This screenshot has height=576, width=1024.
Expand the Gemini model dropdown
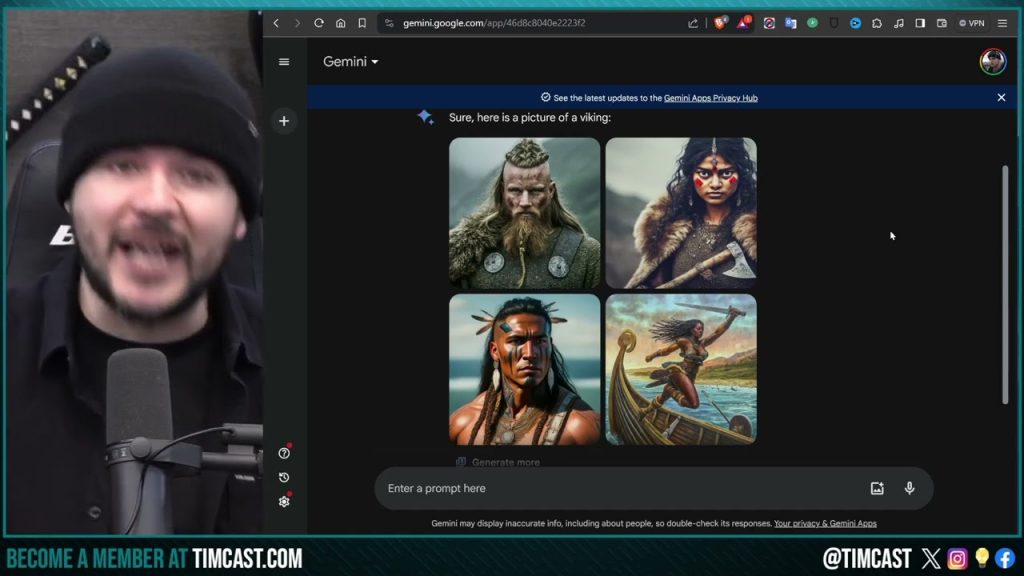[x=350, y=62]
